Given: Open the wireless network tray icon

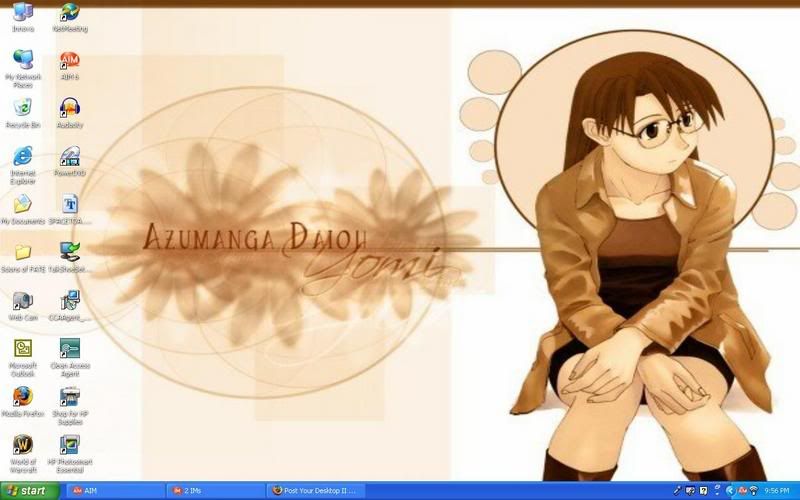Looking at the screenshot, I should [x=754, y=491].
